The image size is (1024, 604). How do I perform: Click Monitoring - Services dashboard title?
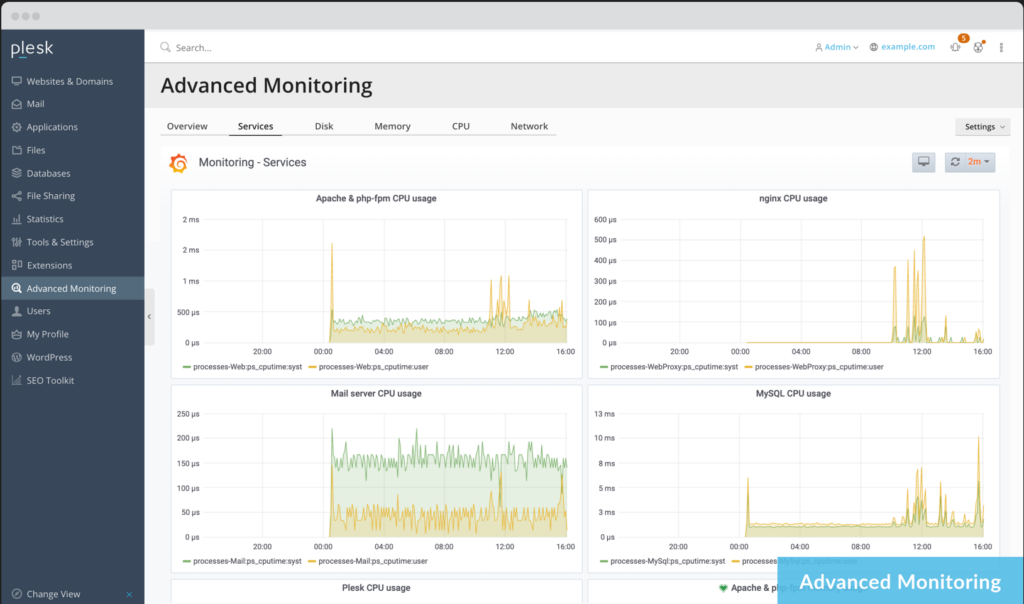click(x=252, y=163)
